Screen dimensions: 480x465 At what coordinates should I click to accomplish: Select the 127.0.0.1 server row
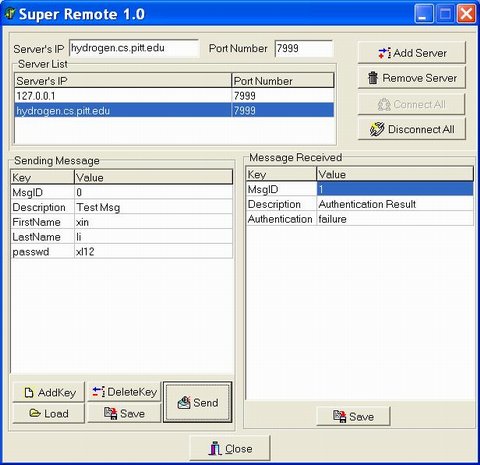click(174, 96)
